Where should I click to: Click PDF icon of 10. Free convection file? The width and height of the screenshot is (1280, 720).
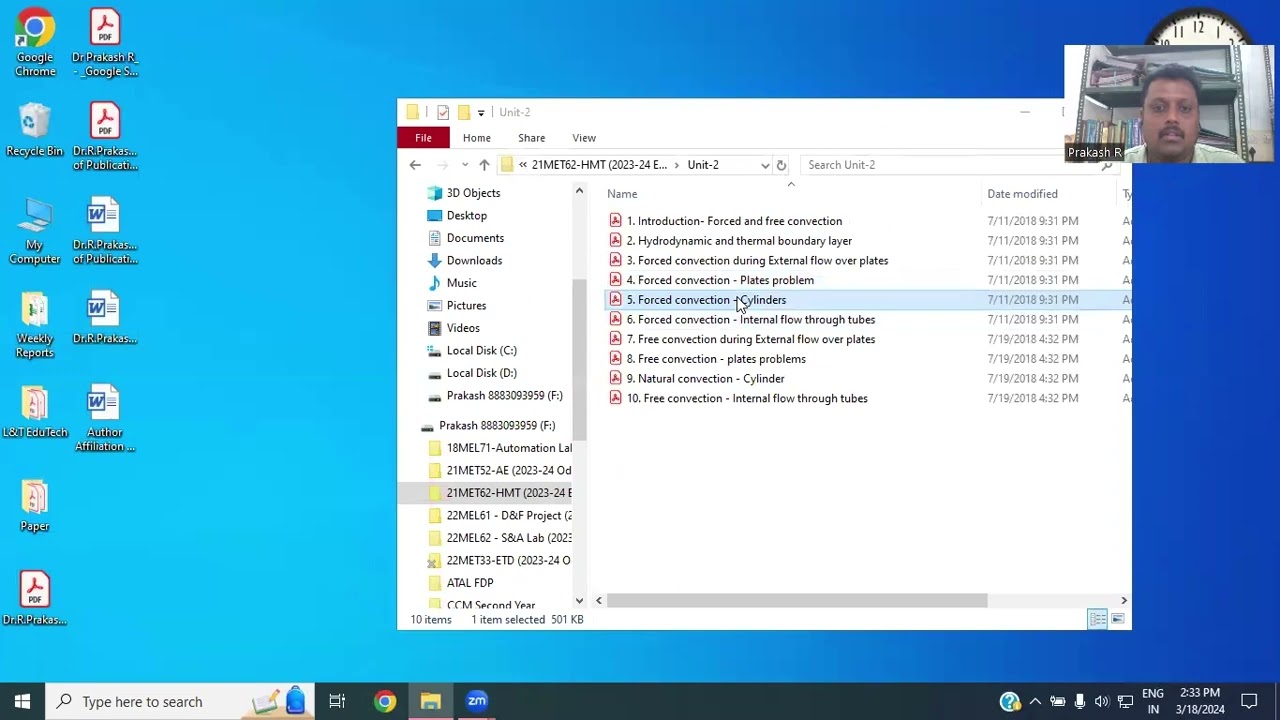615,398
